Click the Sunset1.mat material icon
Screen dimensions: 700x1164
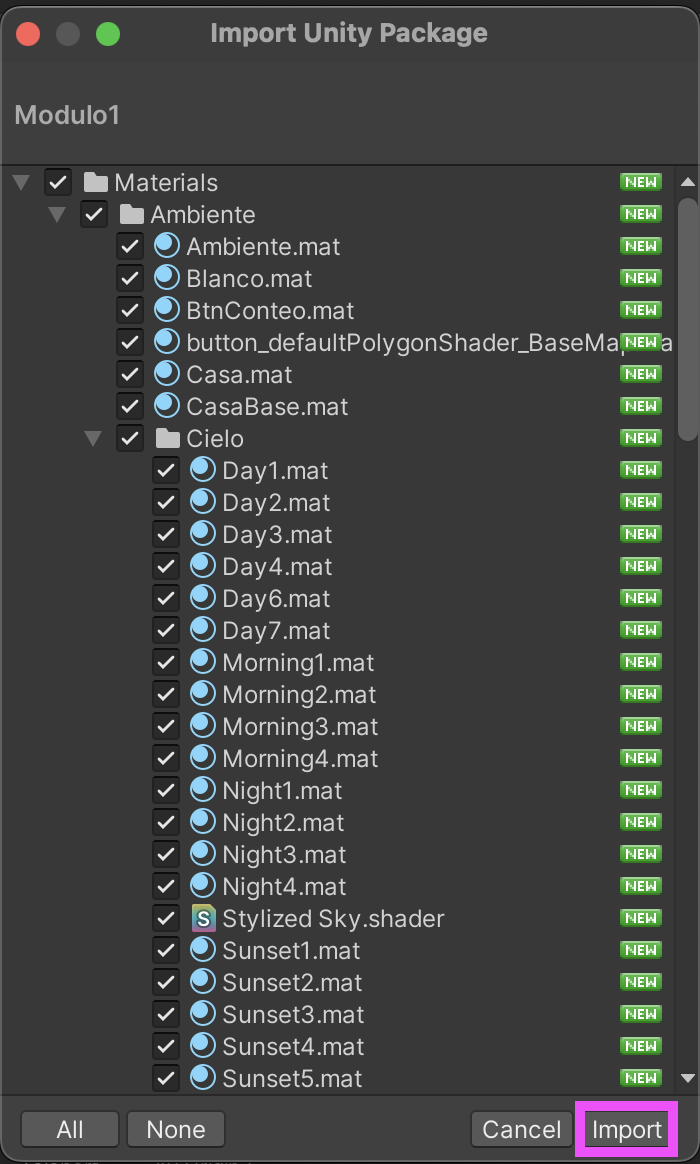click(203, 949)
